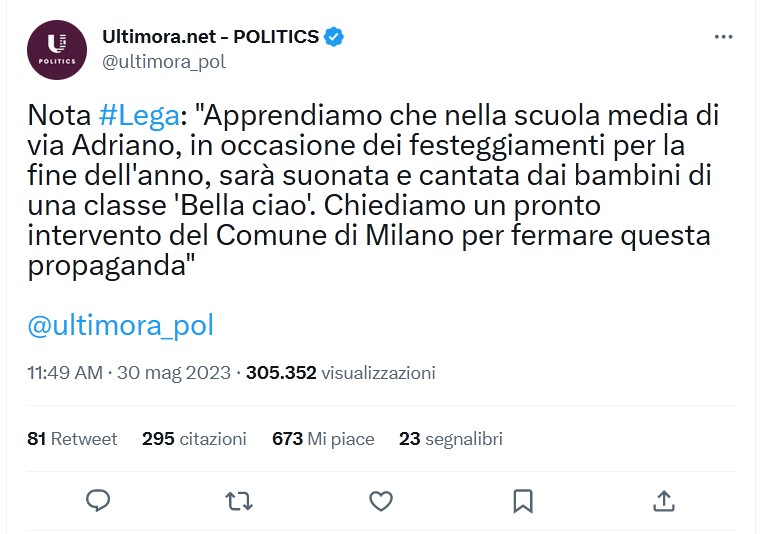Screen dimensions: 762x534
Task: Retweet this post using the arrows icon
Action: [x=239, y=499]
